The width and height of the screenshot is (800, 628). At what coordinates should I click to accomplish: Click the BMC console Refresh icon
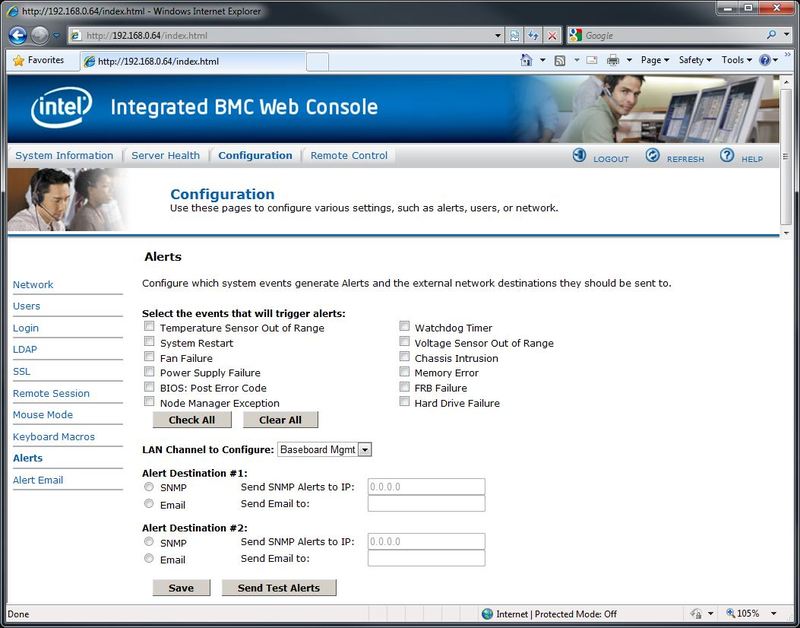click(653, 156)
